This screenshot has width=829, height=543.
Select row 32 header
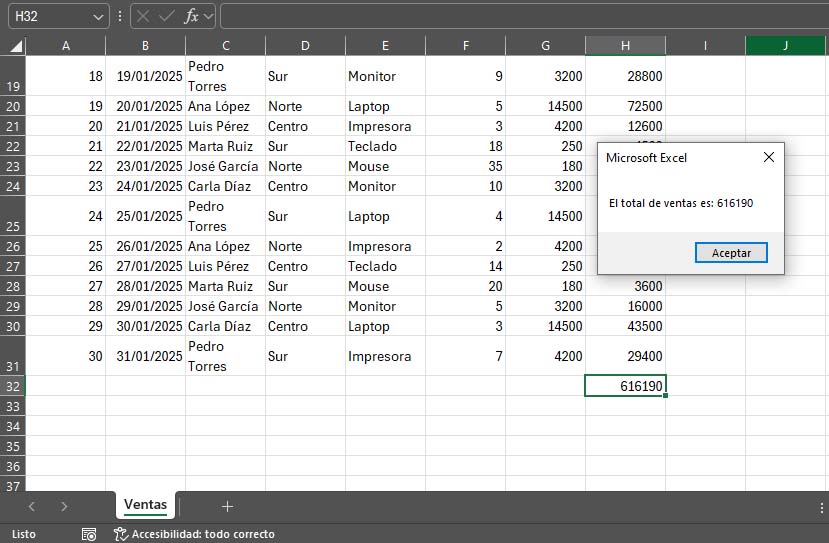pos(13,386)
